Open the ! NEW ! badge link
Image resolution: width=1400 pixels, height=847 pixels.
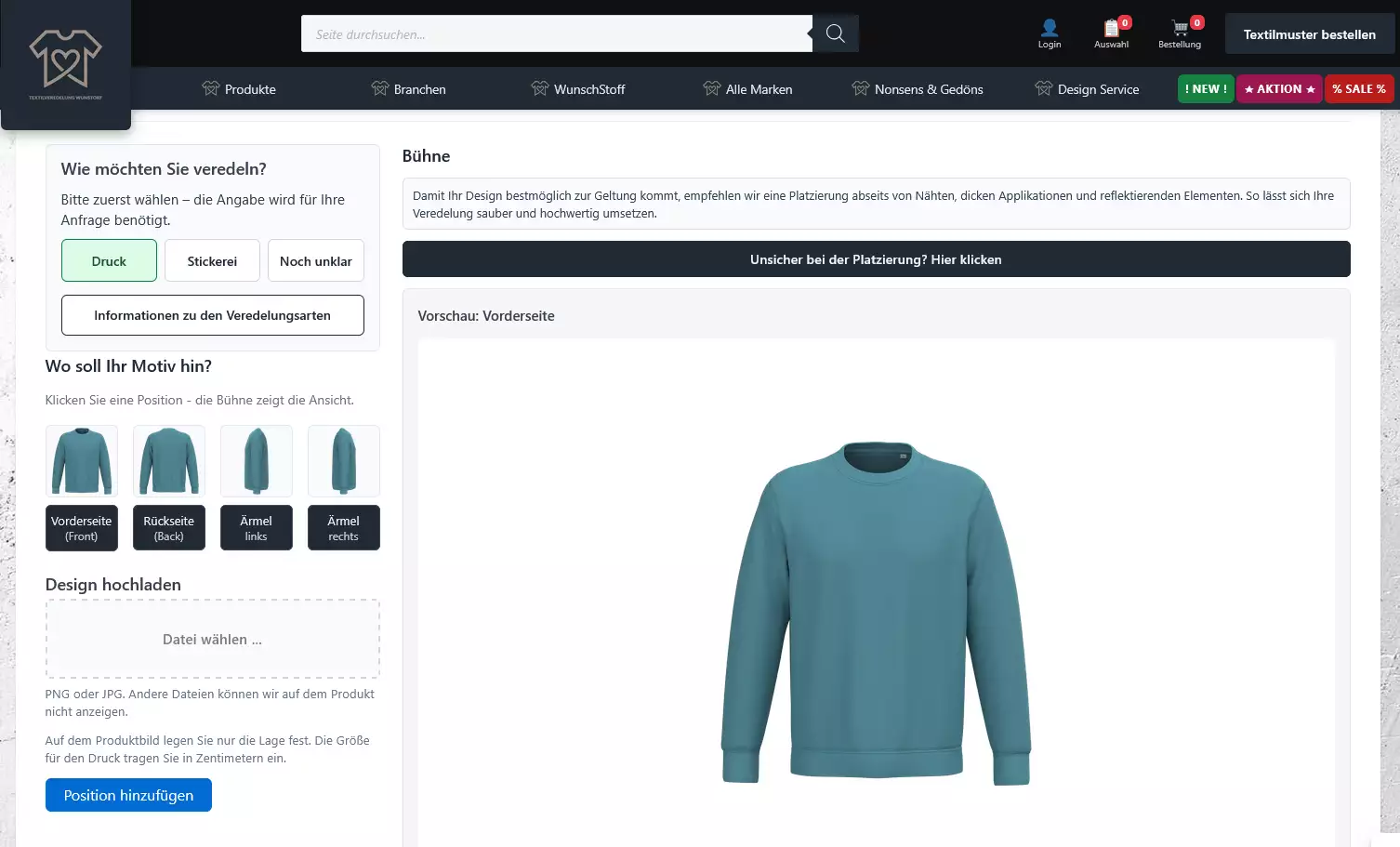[x=1206, y=89]
